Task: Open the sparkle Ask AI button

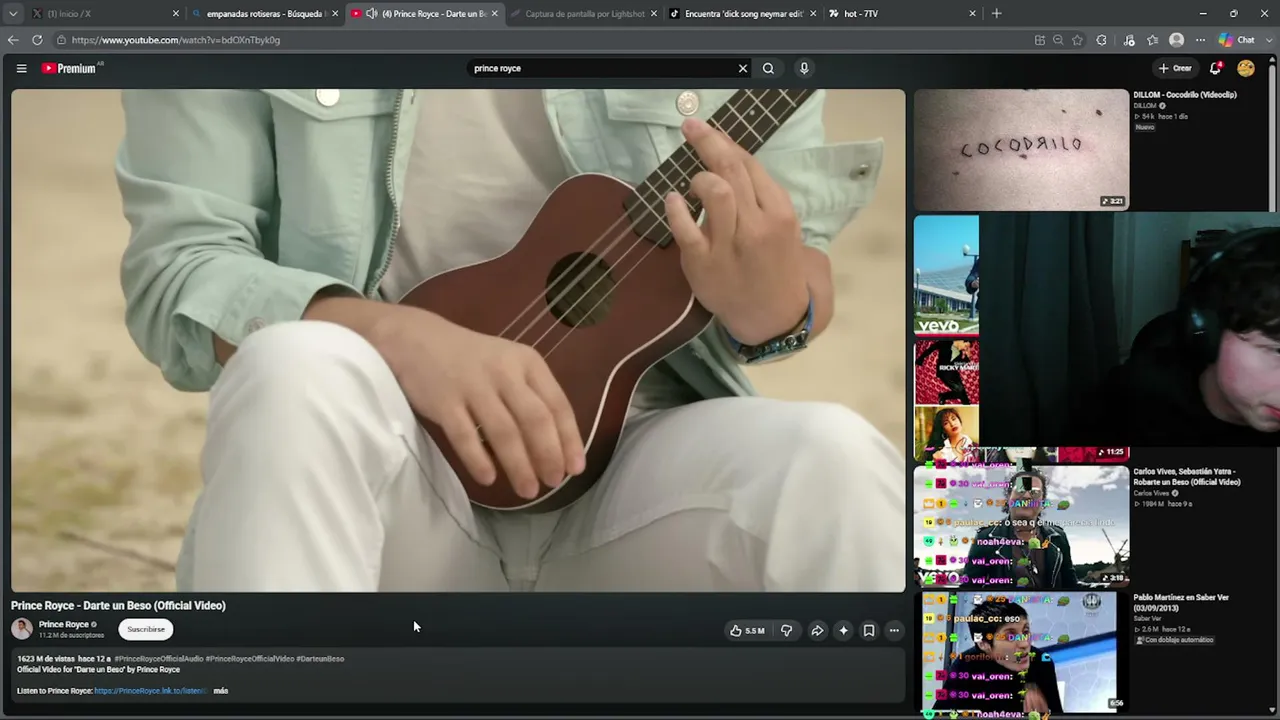Action: click(843, 631)
